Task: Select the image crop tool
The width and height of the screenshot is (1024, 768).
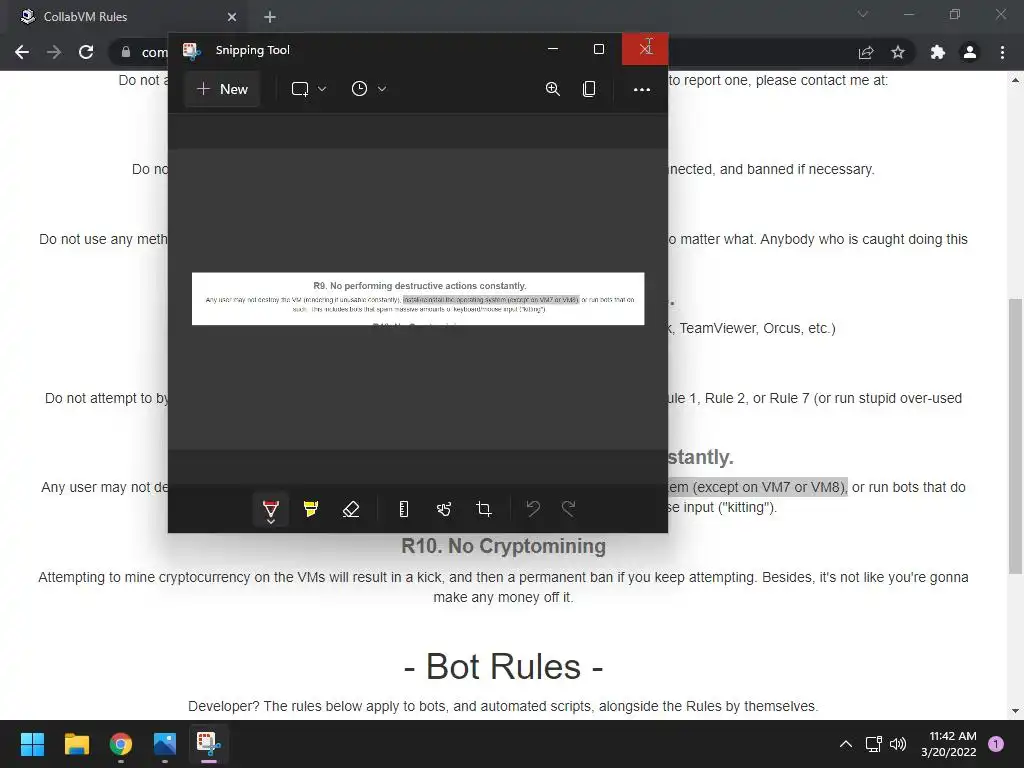Action: point(484,509)
